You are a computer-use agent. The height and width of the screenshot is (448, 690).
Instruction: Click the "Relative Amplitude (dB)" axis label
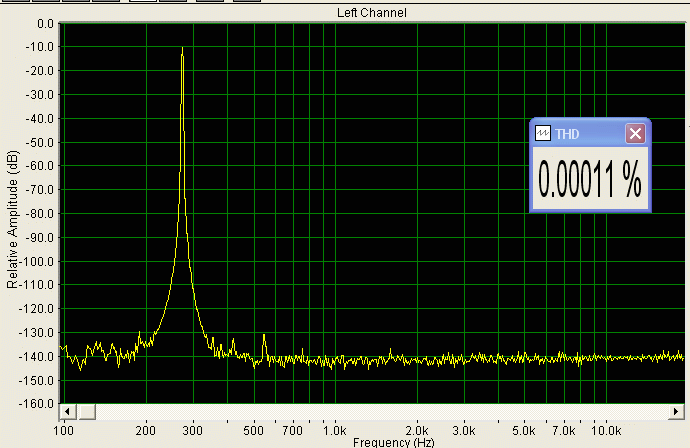coord(13,220)
